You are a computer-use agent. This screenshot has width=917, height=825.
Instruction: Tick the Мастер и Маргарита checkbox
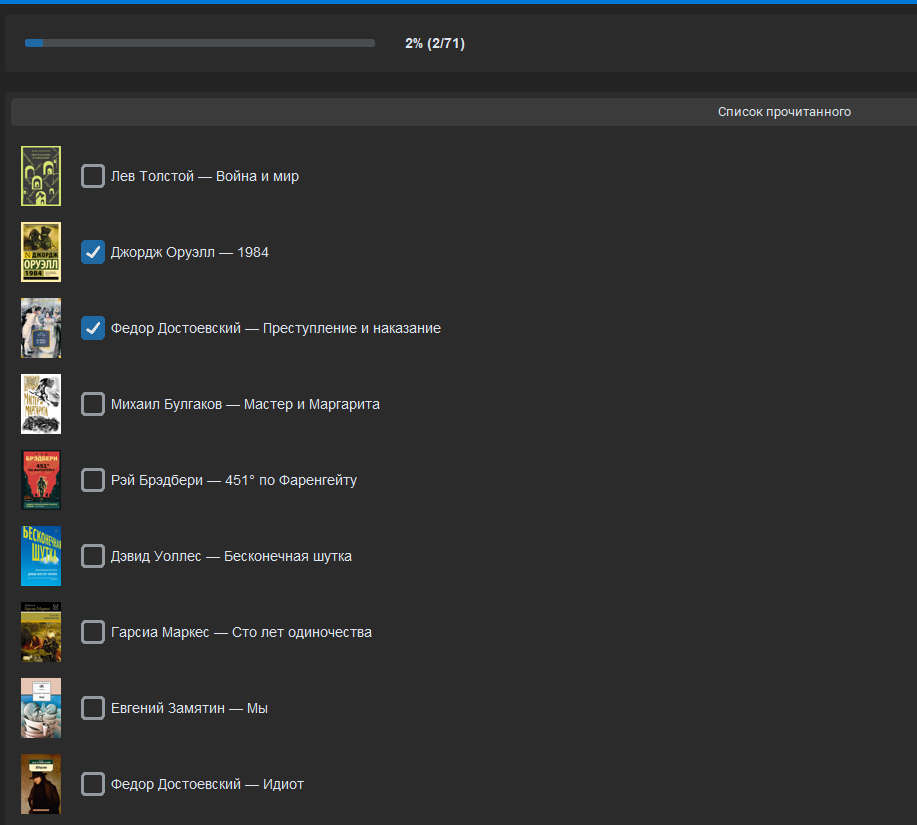click(93, 404)
